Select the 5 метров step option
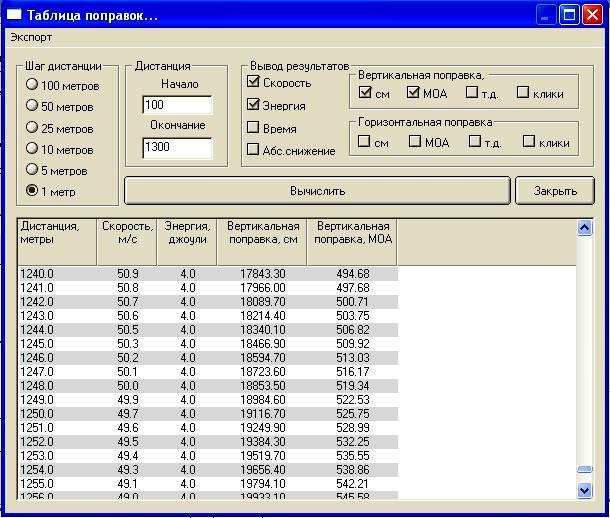Screen dimensions: 610x518 (x=33, y=170)
